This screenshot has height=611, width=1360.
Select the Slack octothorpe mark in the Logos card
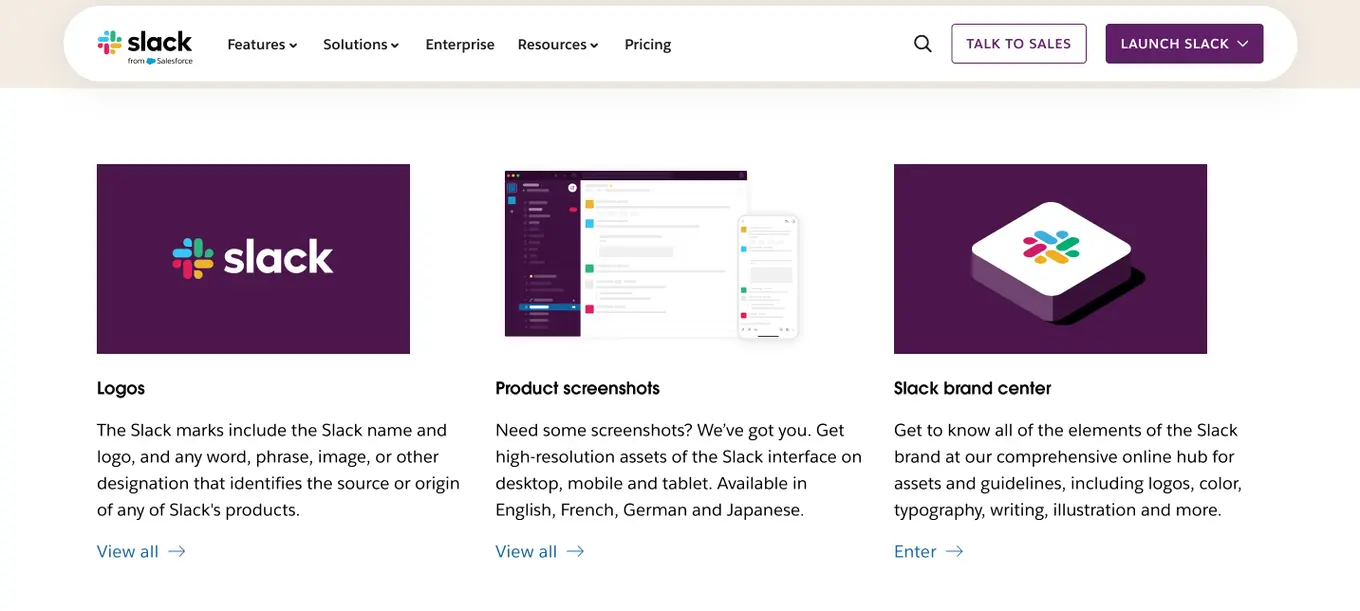(x=190, y=258)
